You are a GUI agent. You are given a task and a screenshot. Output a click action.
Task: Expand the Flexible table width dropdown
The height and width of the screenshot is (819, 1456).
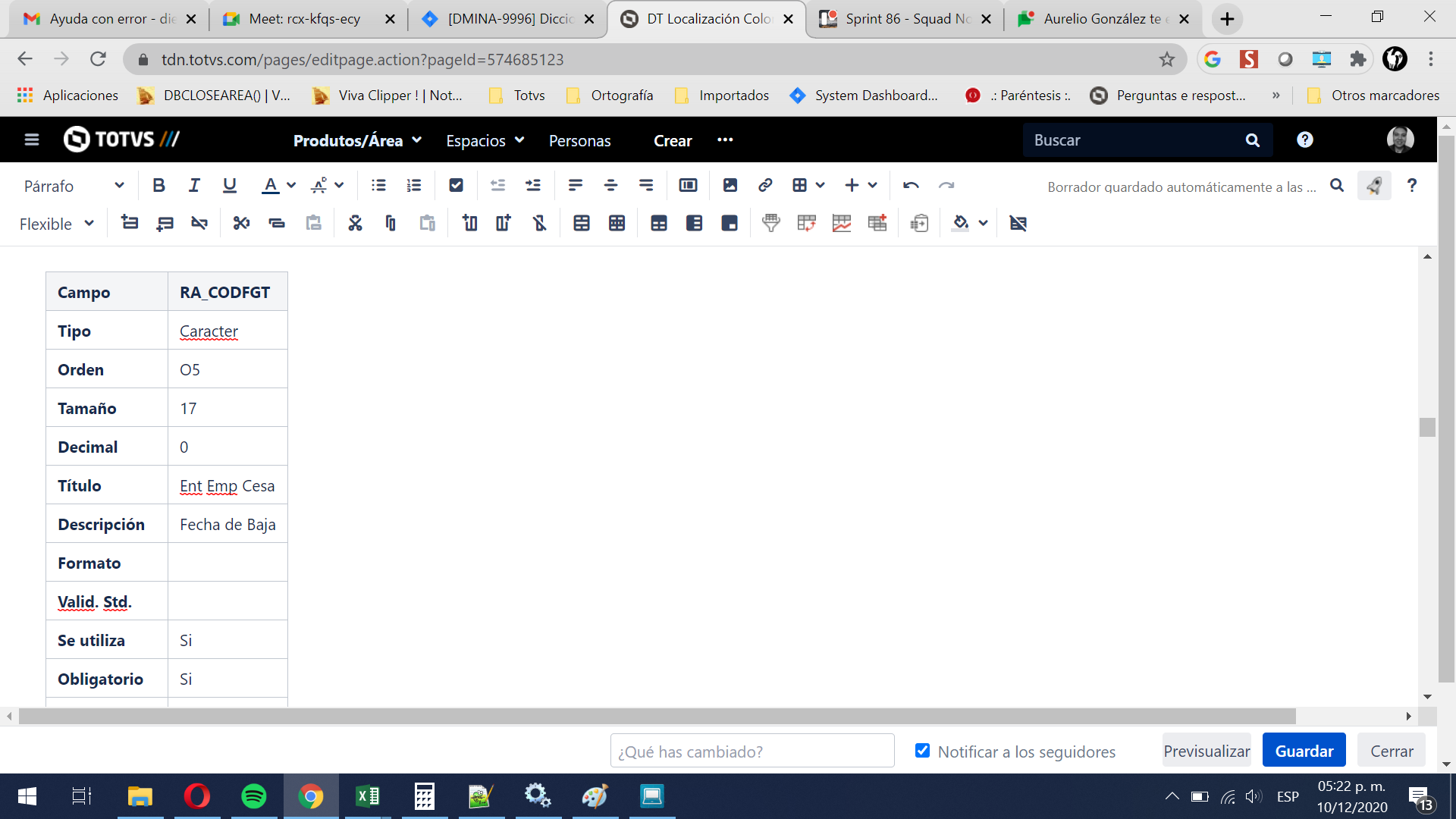(57, 224)
